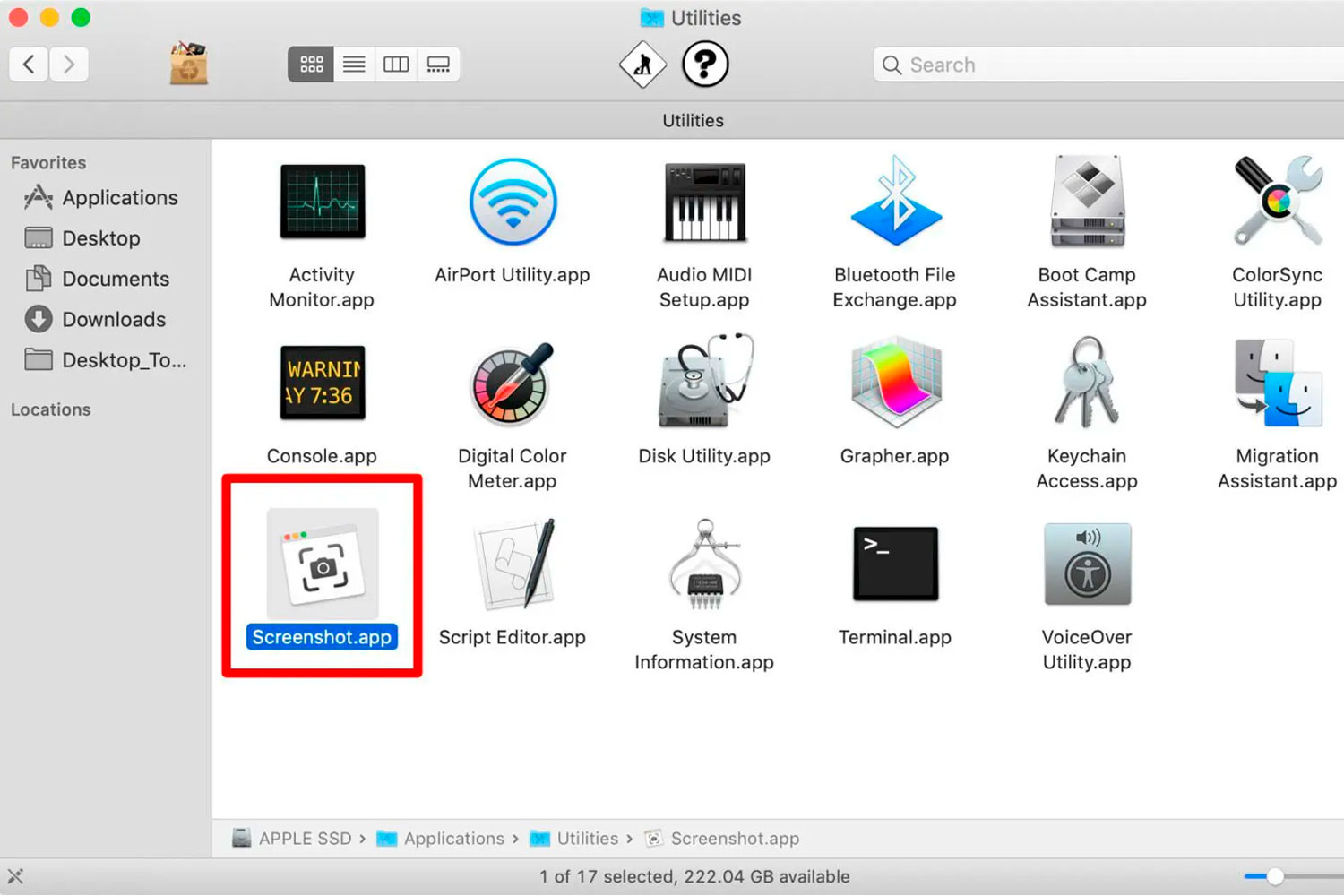The width and height of the screenshot is (1344, 896).
Task: Select the AirPort Utility.app icon
Action: 513,202
